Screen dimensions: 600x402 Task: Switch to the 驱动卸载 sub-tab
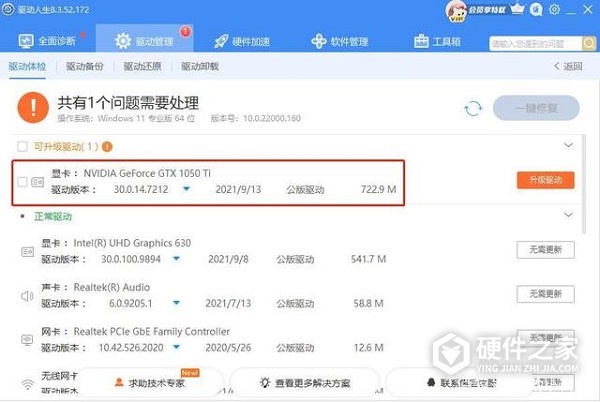click(200, 67)
